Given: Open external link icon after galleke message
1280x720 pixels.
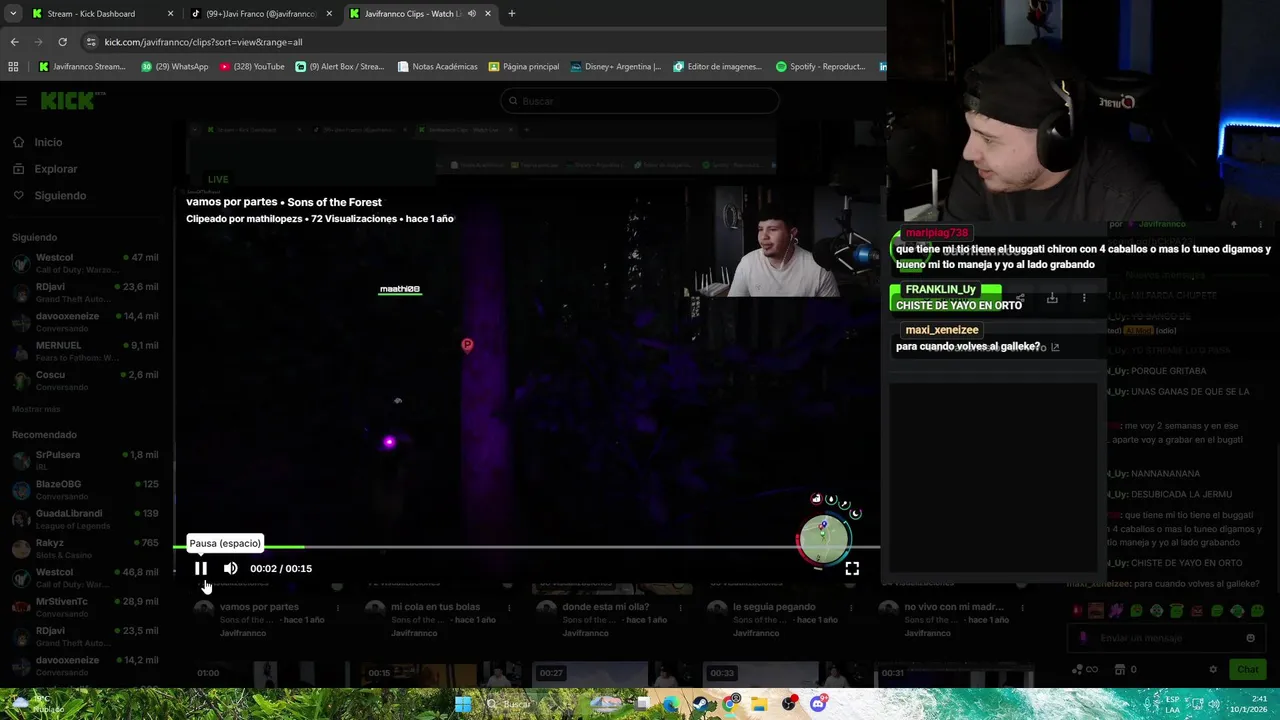Looking at the screenshot, I should pos(1054,347).
